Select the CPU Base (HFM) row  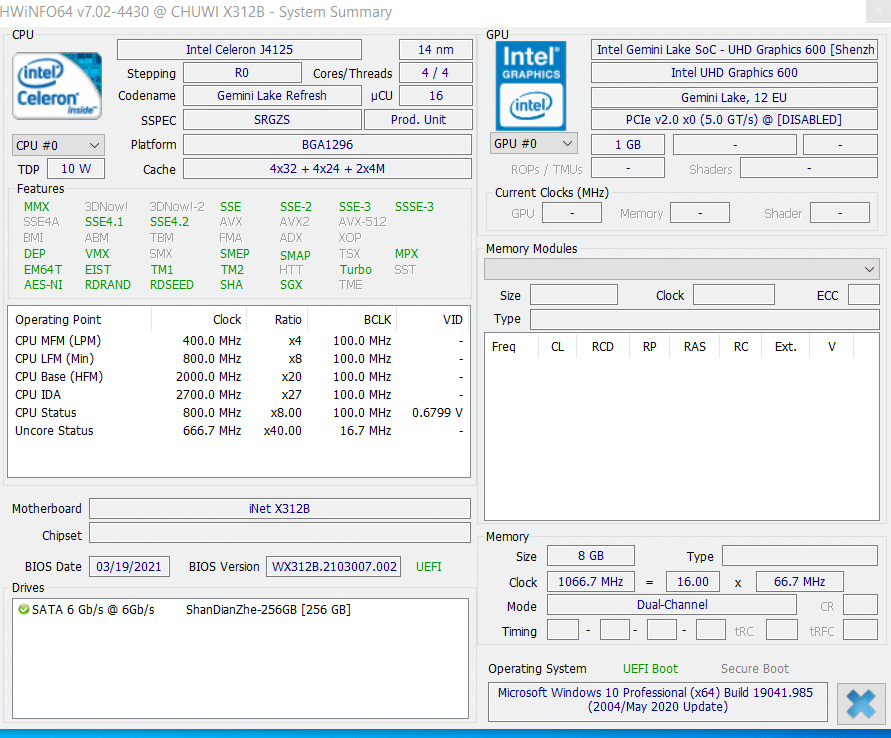239,377
